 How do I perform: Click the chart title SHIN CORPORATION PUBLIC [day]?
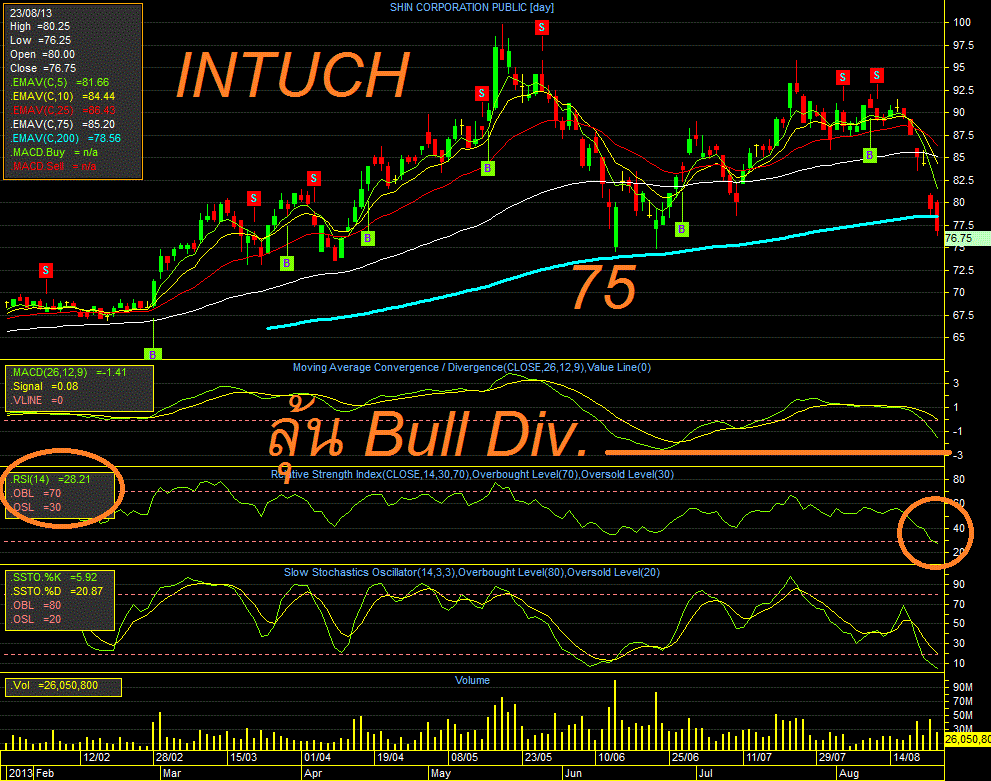pyautogui.click(x=471, y=8)
